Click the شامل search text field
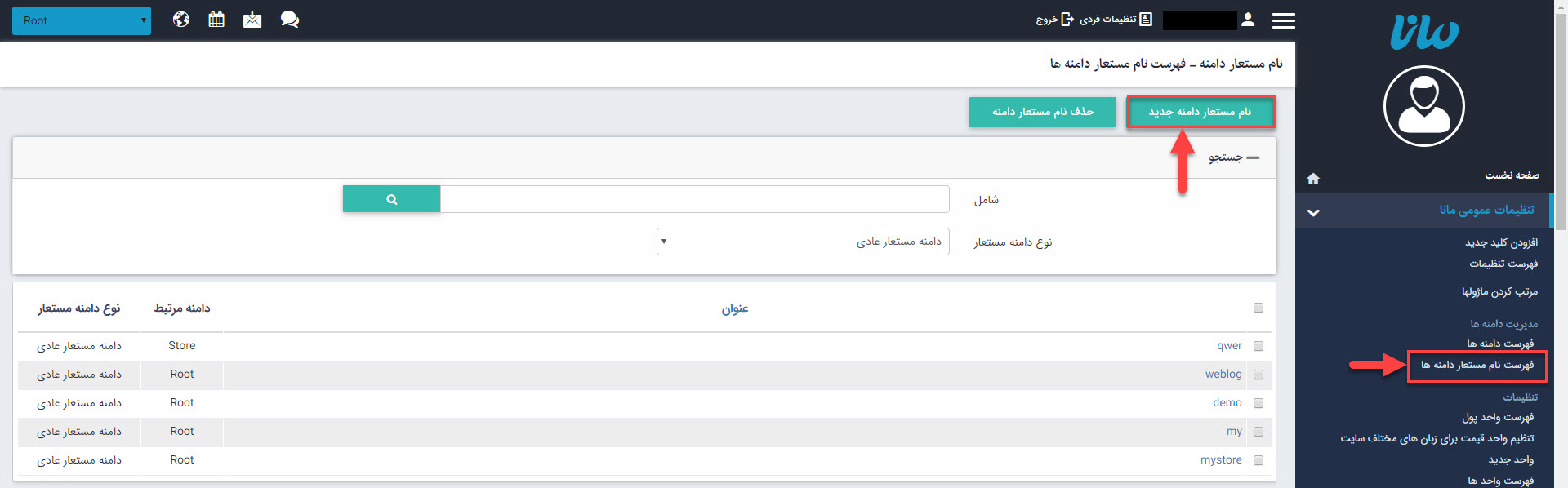 694,199
